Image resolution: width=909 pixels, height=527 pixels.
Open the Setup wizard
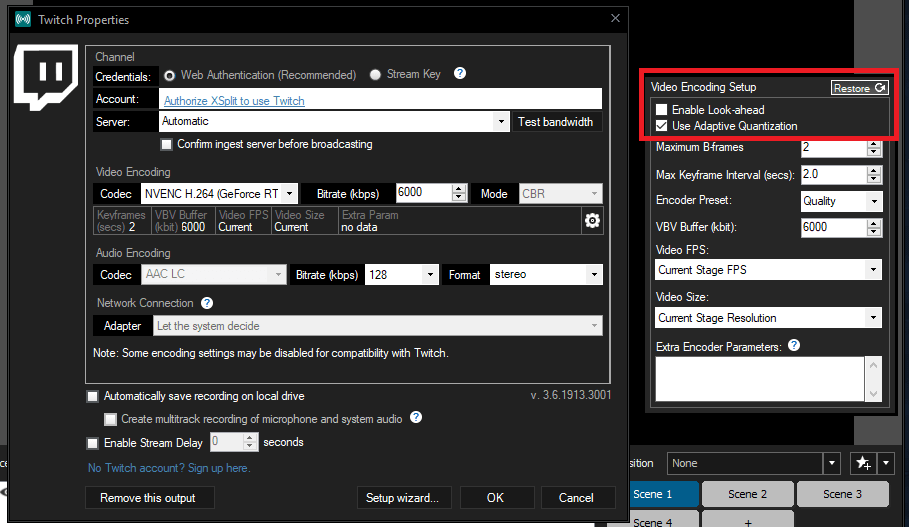coord(402,498)
